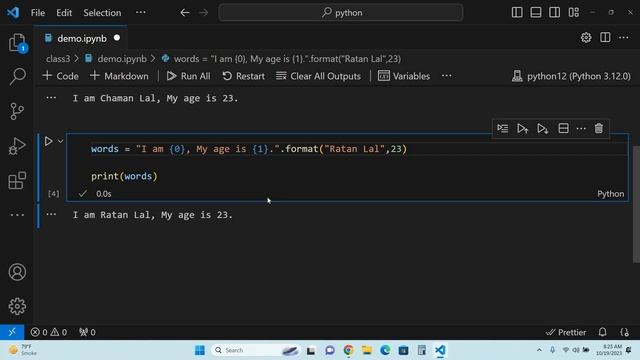Open Microsoft Edge from taskbar
The width and height of the screenshot is (640, 360).
(385, 350)
